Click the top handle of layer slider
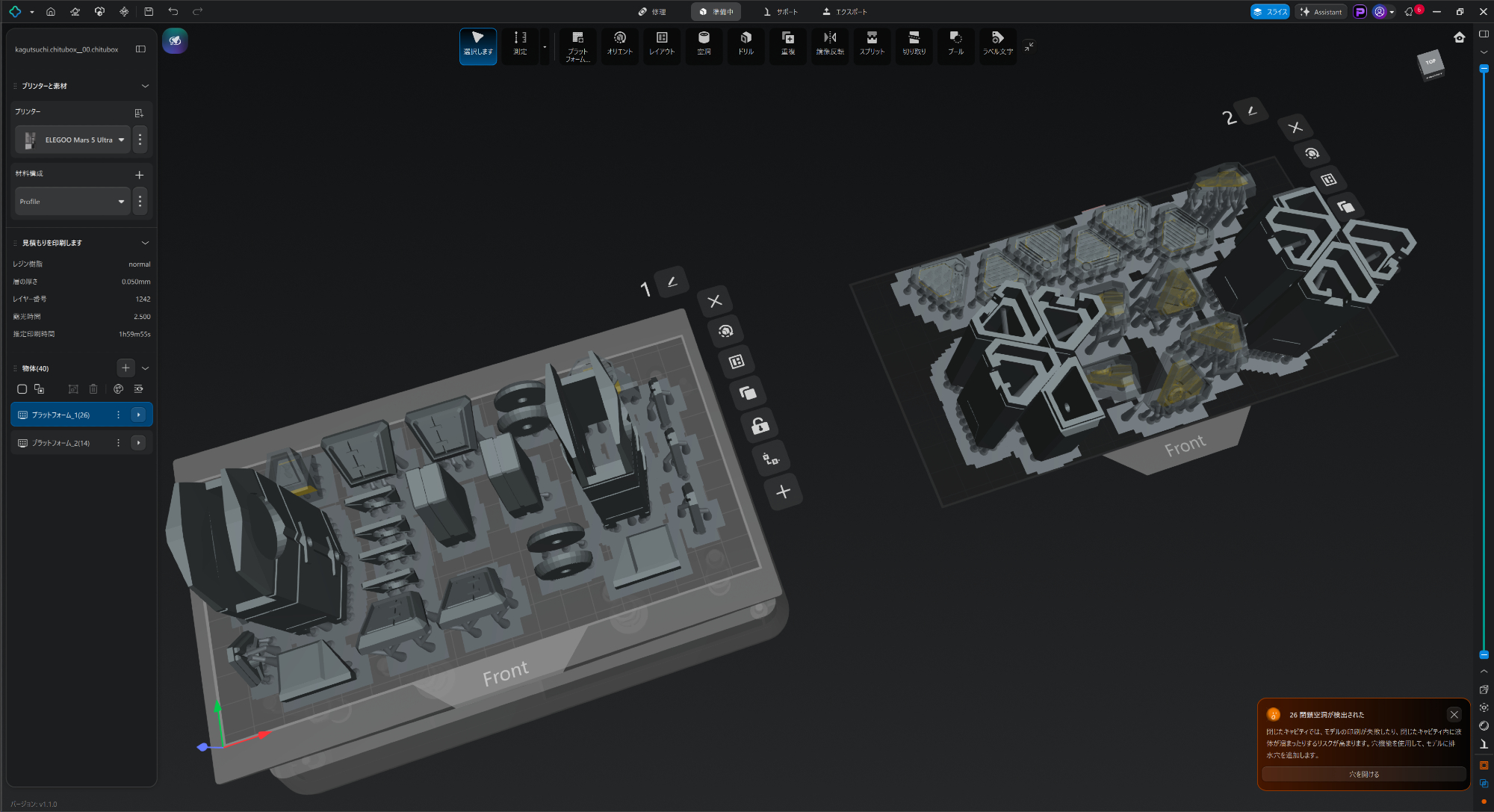 click(x=1484, y=69)
